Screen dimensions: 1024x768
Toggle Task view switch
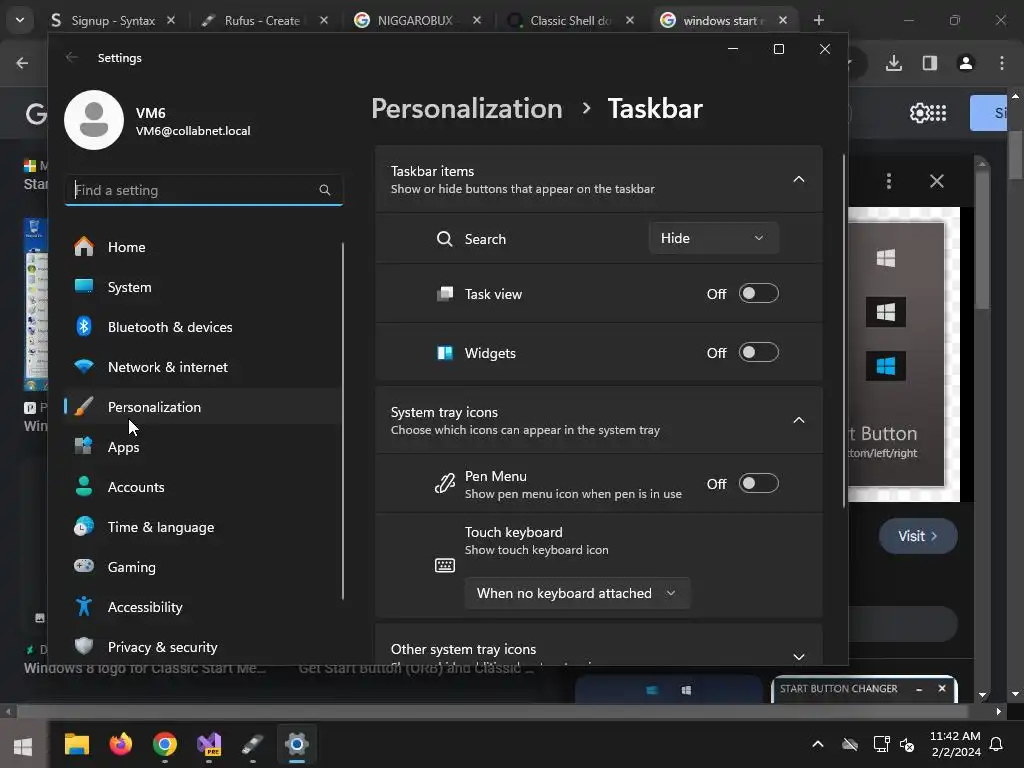click(758, 294)
